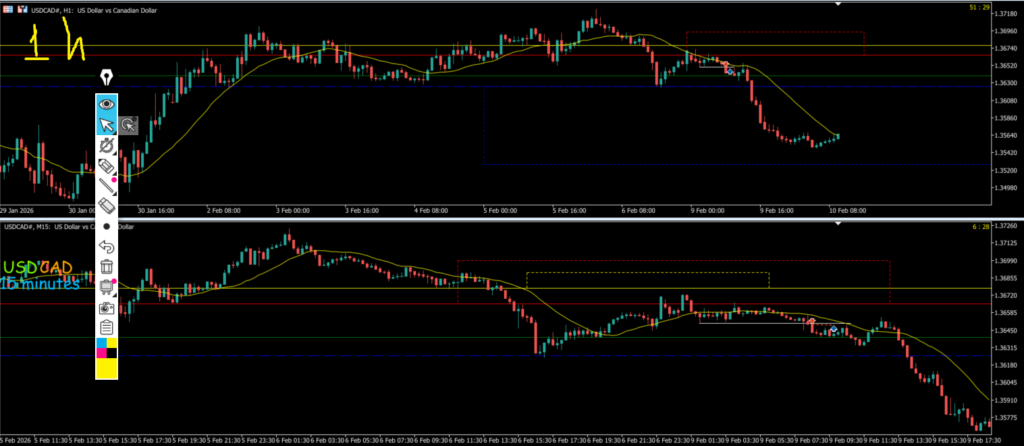The height and width of the screenshot is (446, 1024).
Task: Pick the yellow color swatch
Action: point(106,368)
